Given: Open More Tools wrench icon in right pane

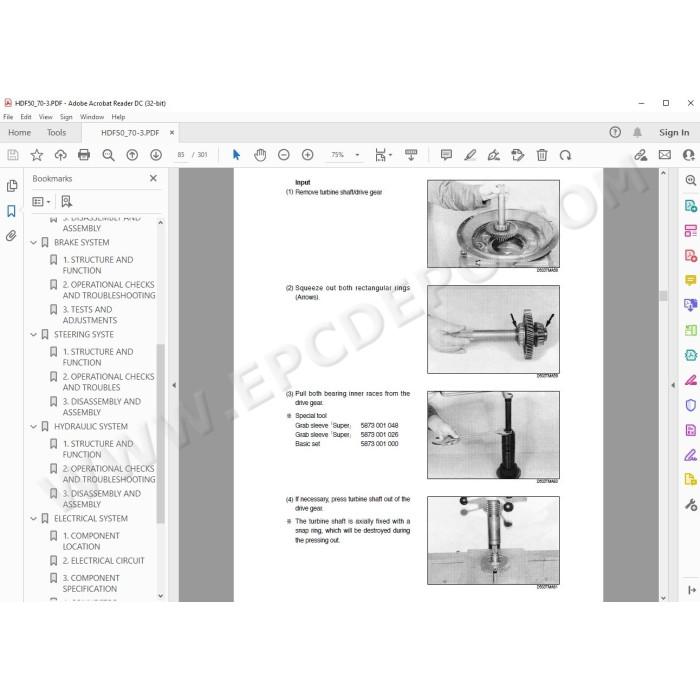Looking at the screenshot, I should tap(690, 504).
